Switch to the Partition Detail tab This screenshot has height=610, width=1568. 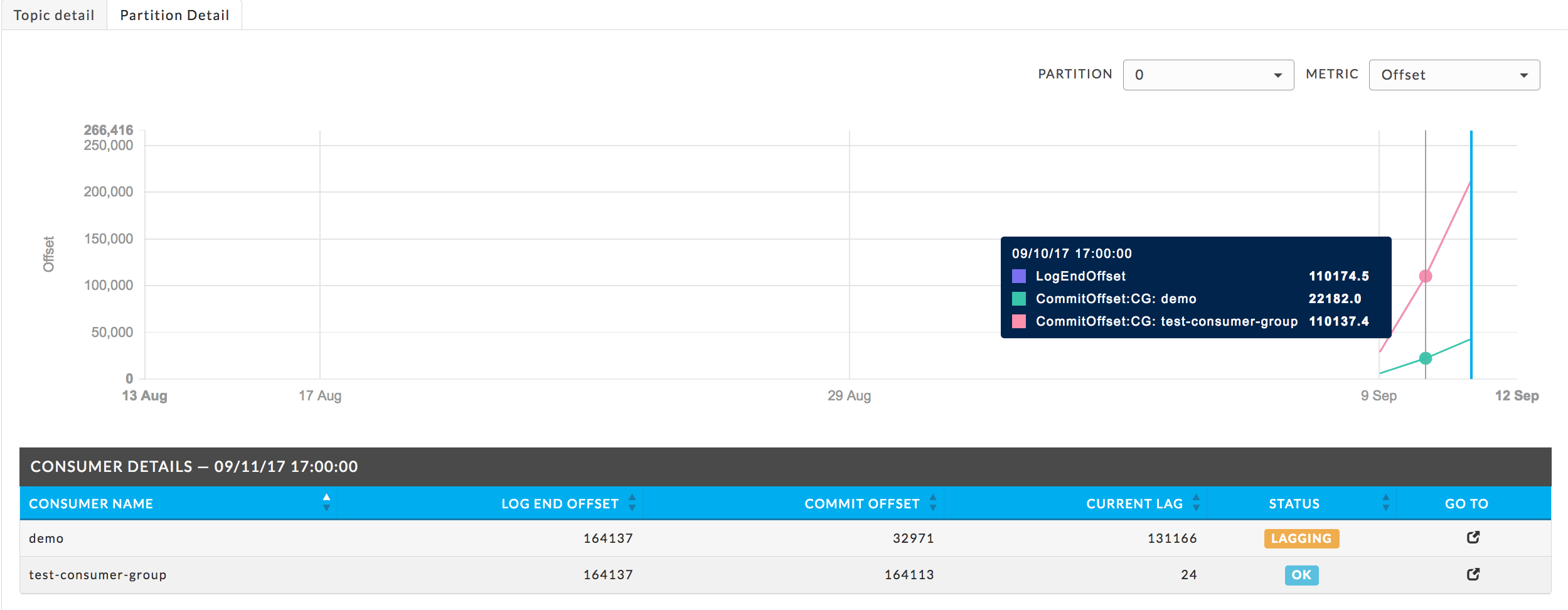174,15
